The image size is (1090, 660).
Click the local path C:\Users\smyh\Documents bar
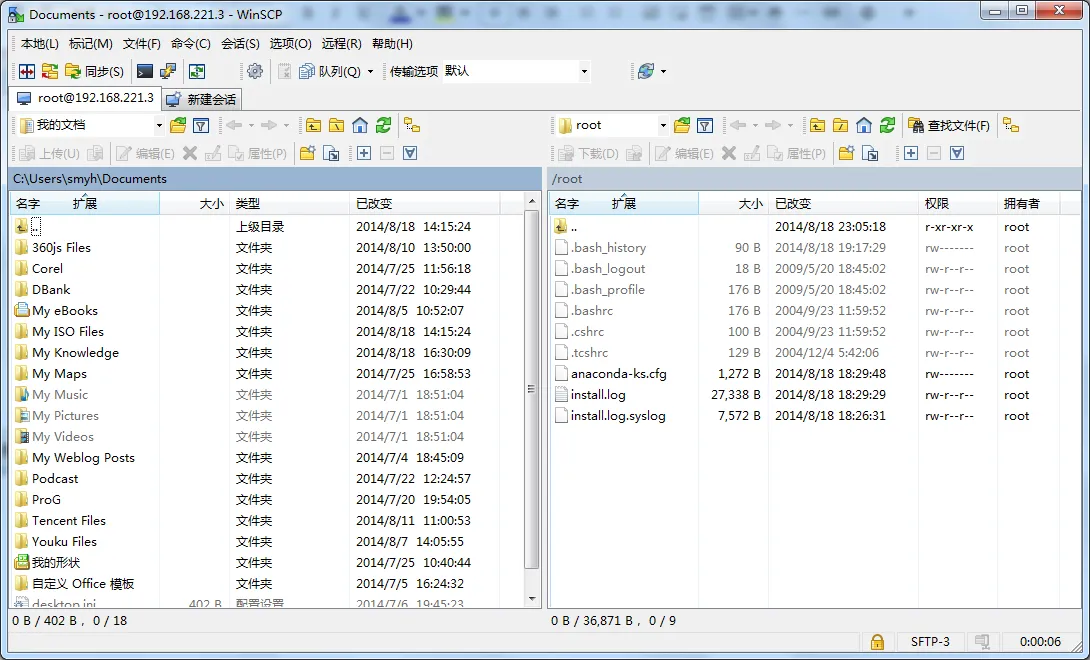pyautogui.click(x=275, y=179)
